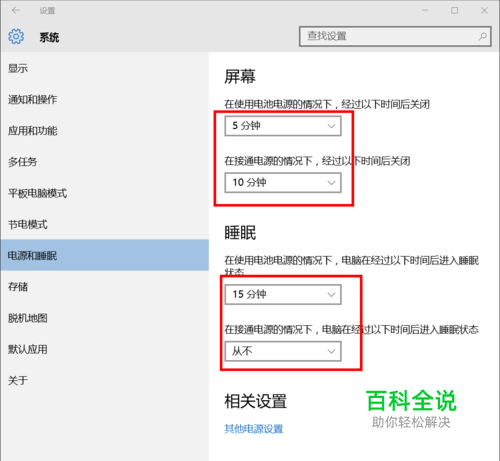The width and height of the screenshot is (500, 461).
Task: Open plugged-in screen-off 10 分钟 dropdown
Action: [x=283, y=182]
